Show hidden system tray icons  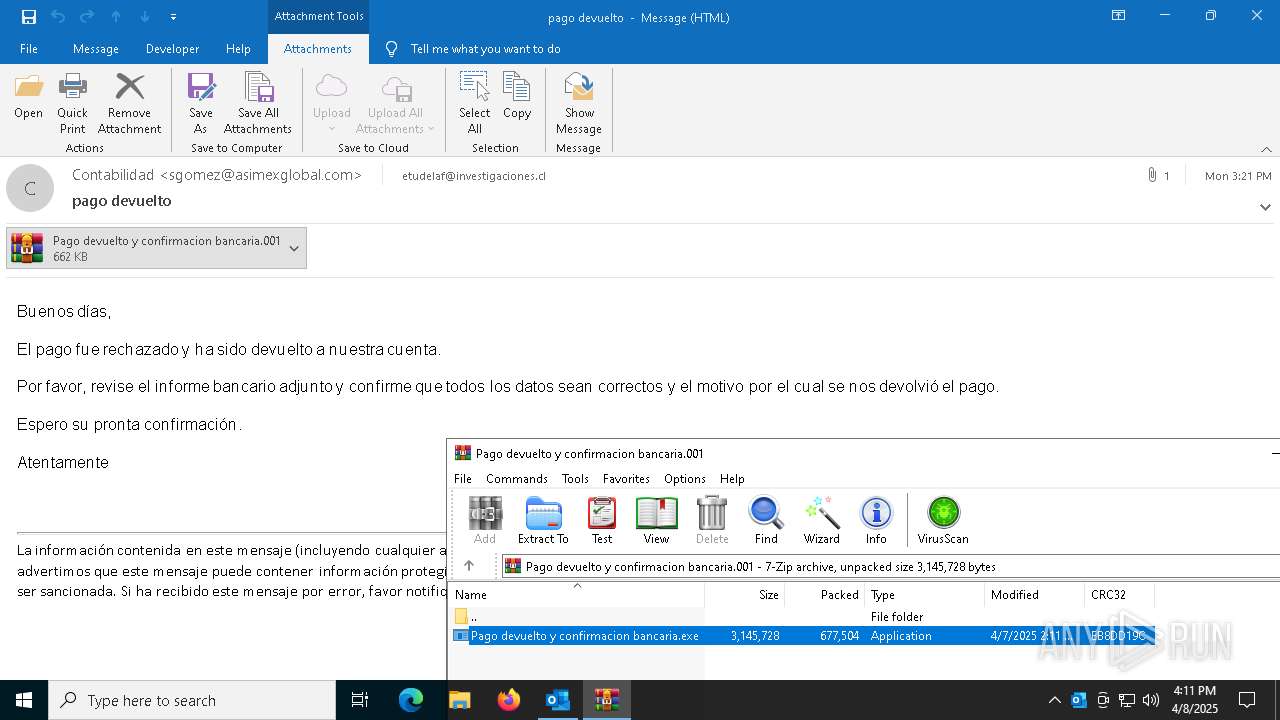pos(1054,700)
